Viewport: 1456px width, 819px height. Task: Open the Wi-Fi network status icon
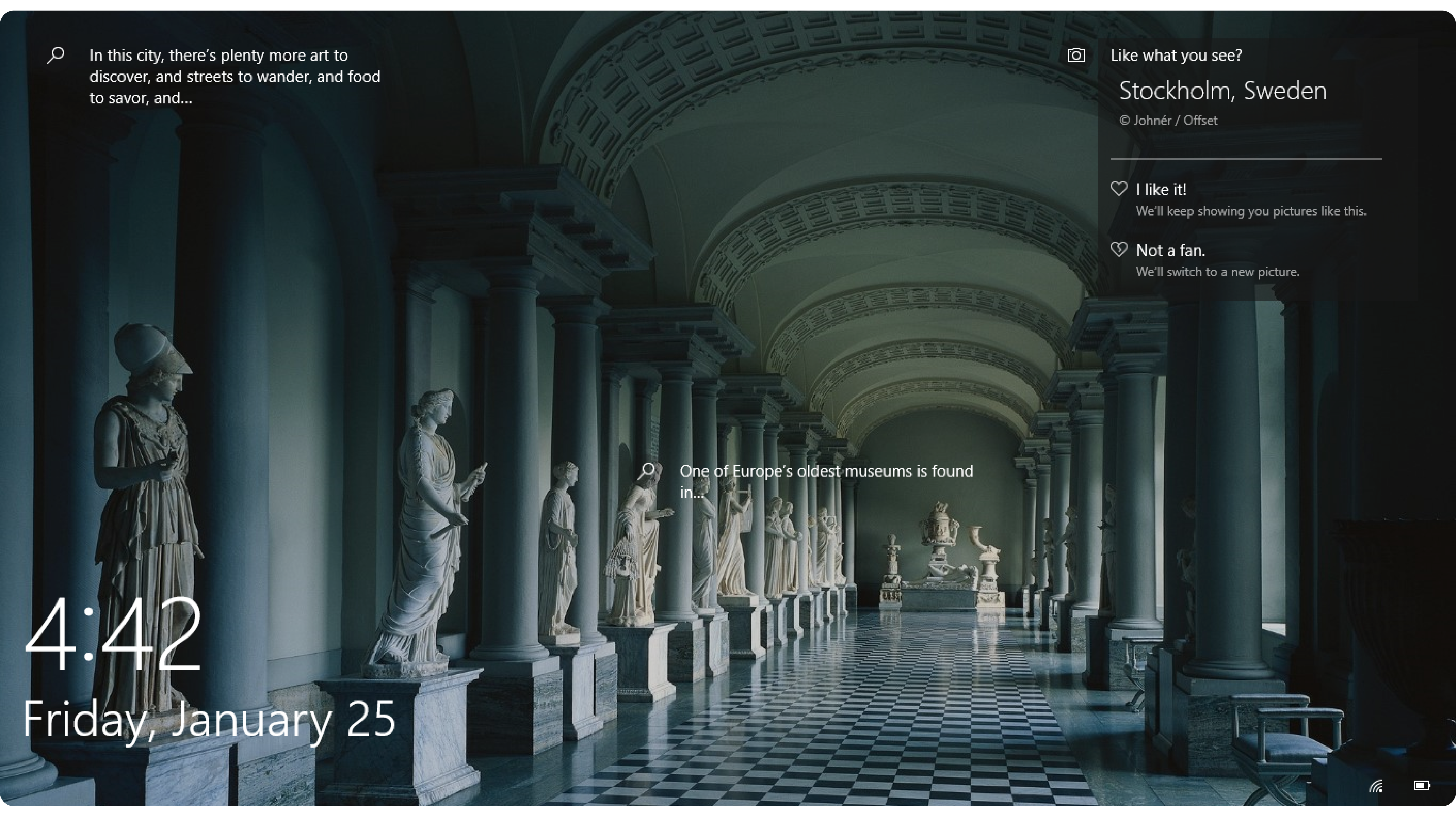[x=1376, y=786]
